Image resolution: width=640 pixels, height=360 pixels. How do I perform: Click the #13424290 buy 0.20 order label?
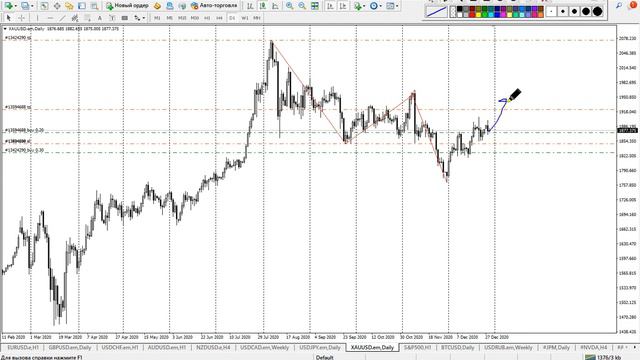(24, 151)
